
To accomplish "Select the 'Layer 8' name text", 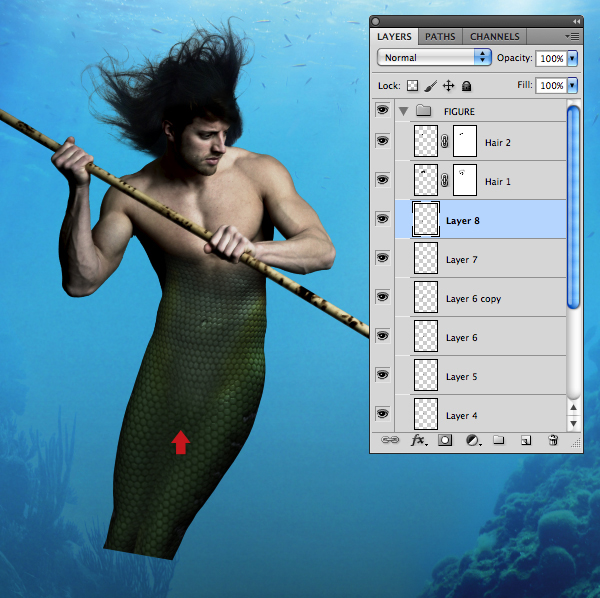I will pyautogui.click(x=463, y=221).
